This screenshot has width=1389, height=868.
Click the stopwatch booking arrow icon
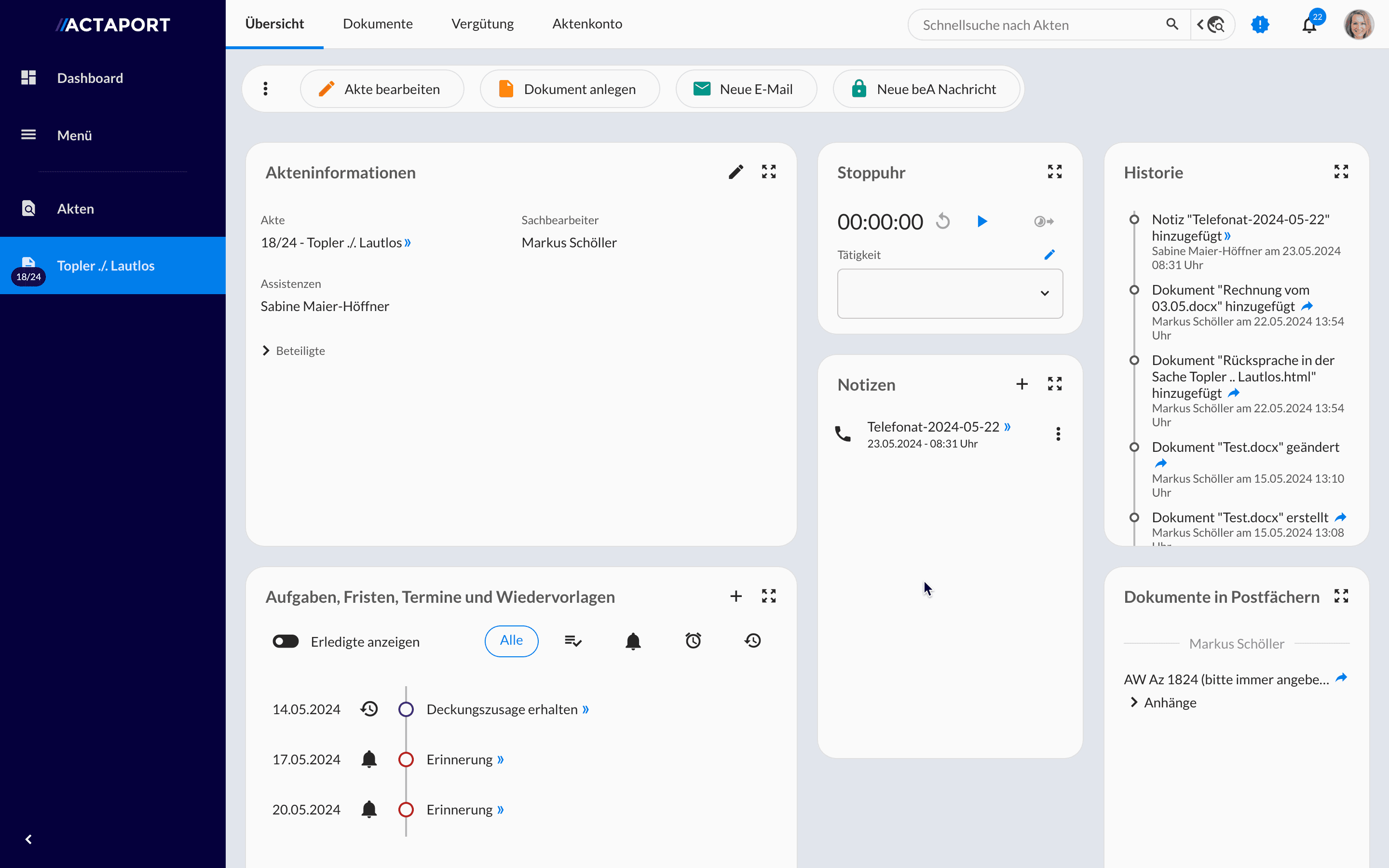click(x=1044, y=221)
